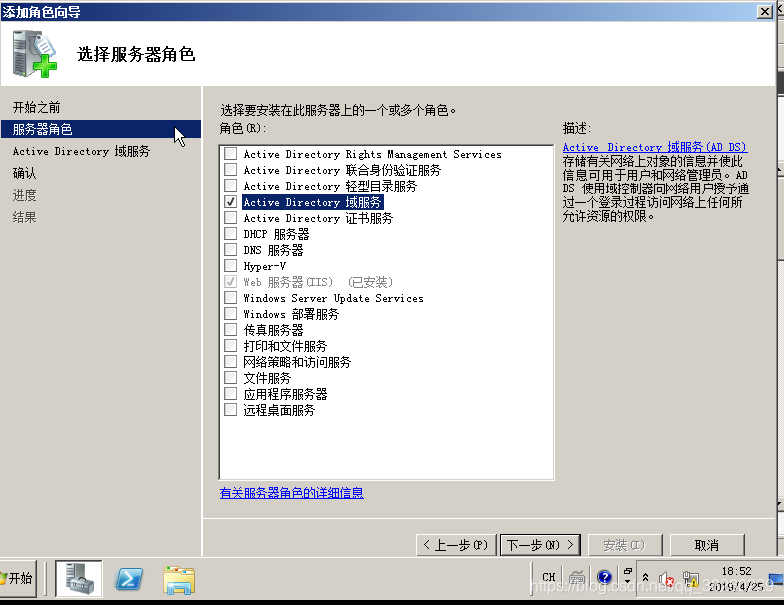This screenshot has width=784, height=605.
Task: Click the network warning tray icon
Action: [690, 580]
